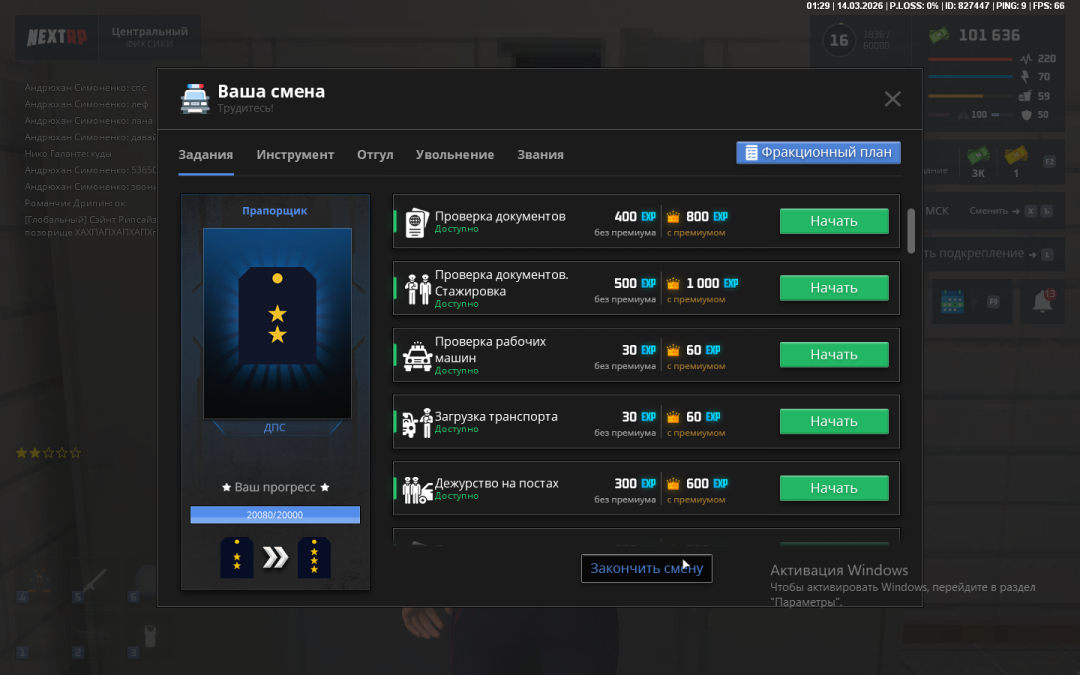This screenshot has height=675, width=1080.
Task: Click the premium crown icon for Проверка документов
Action: [673, 217]
